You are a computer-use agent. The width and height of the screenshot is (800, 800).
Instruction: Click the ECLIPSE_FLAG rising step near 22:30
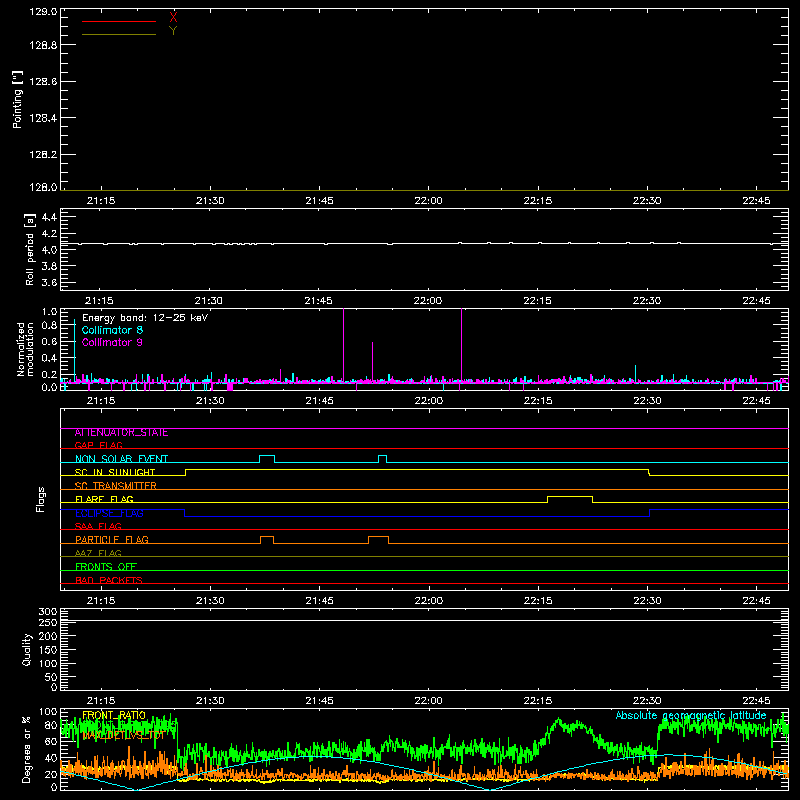(x=649, y=513)
